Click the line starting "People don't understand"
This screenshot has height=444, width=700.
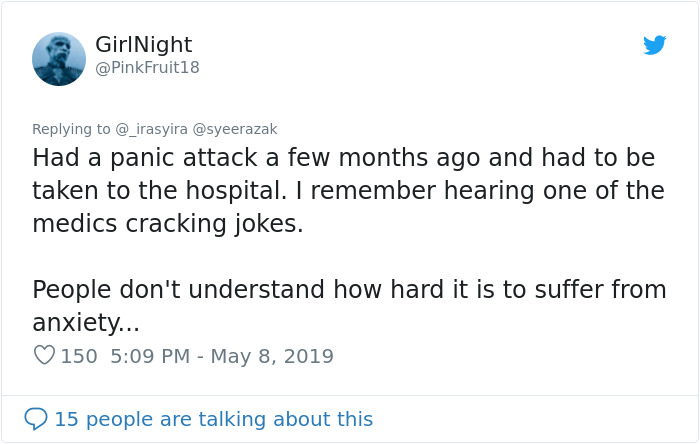tap(348, 290)
